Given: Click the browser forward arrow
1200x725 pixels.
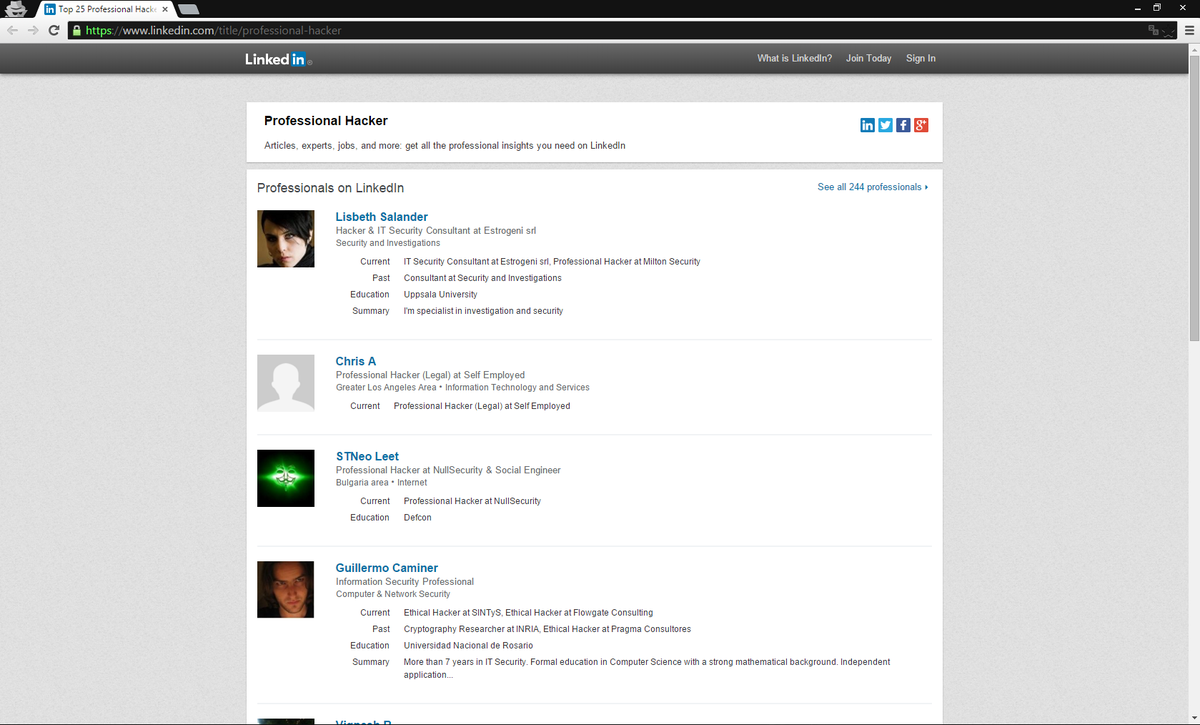Looking at the screenshot, I should 32,30.
